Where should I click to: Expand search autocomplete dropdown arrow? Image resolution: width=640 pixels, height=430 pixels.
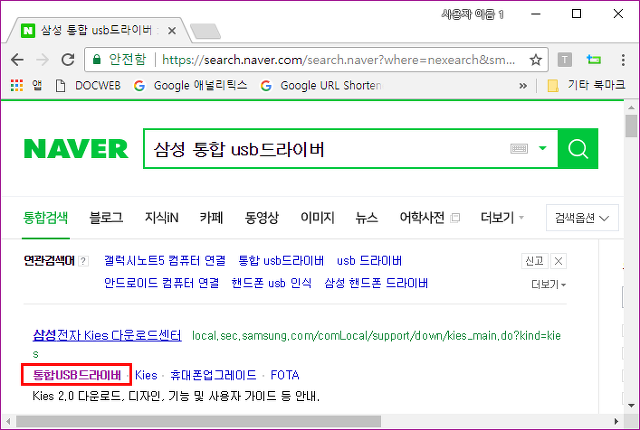coord(542,148)
